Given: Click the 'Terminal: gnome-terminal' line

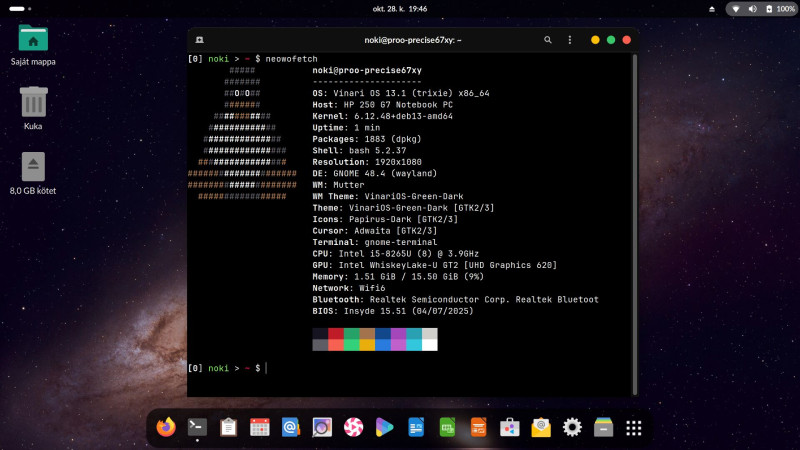Looking at the screenshot, I should tap(375, 242).
